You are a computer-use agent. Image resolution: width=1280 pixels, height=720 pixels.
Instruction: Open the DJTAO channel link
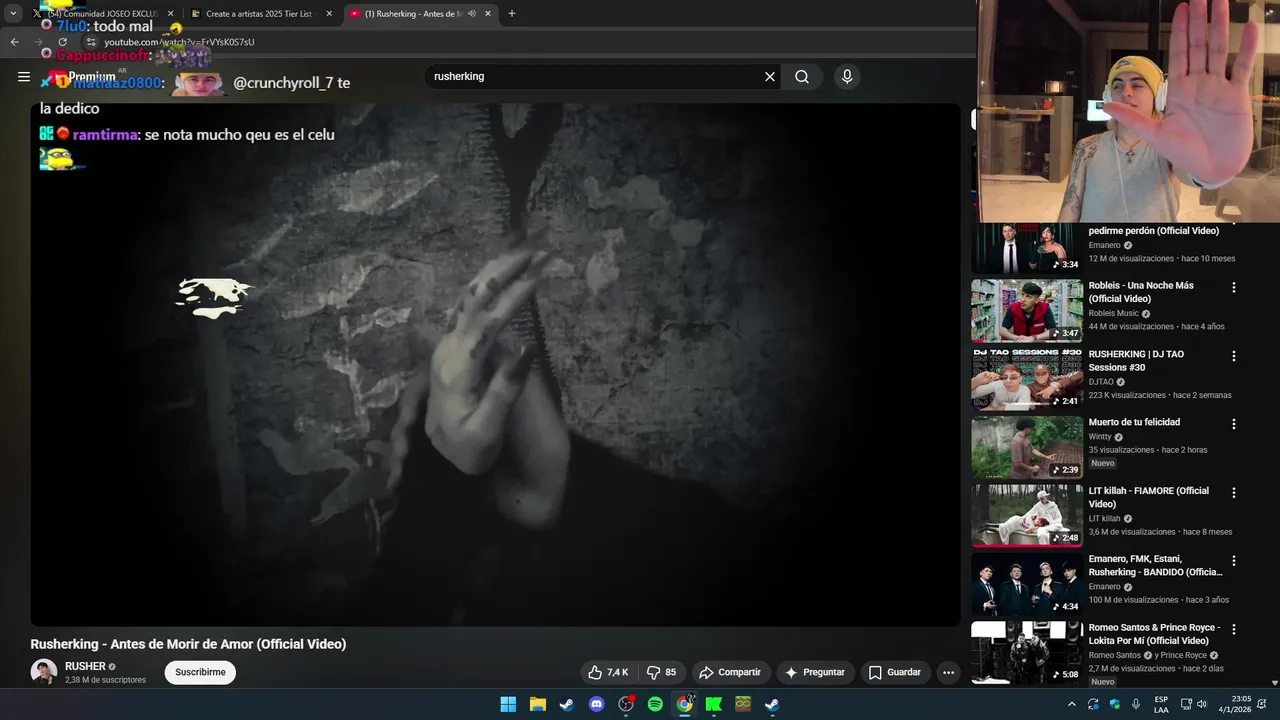(x=1101, y=382)
